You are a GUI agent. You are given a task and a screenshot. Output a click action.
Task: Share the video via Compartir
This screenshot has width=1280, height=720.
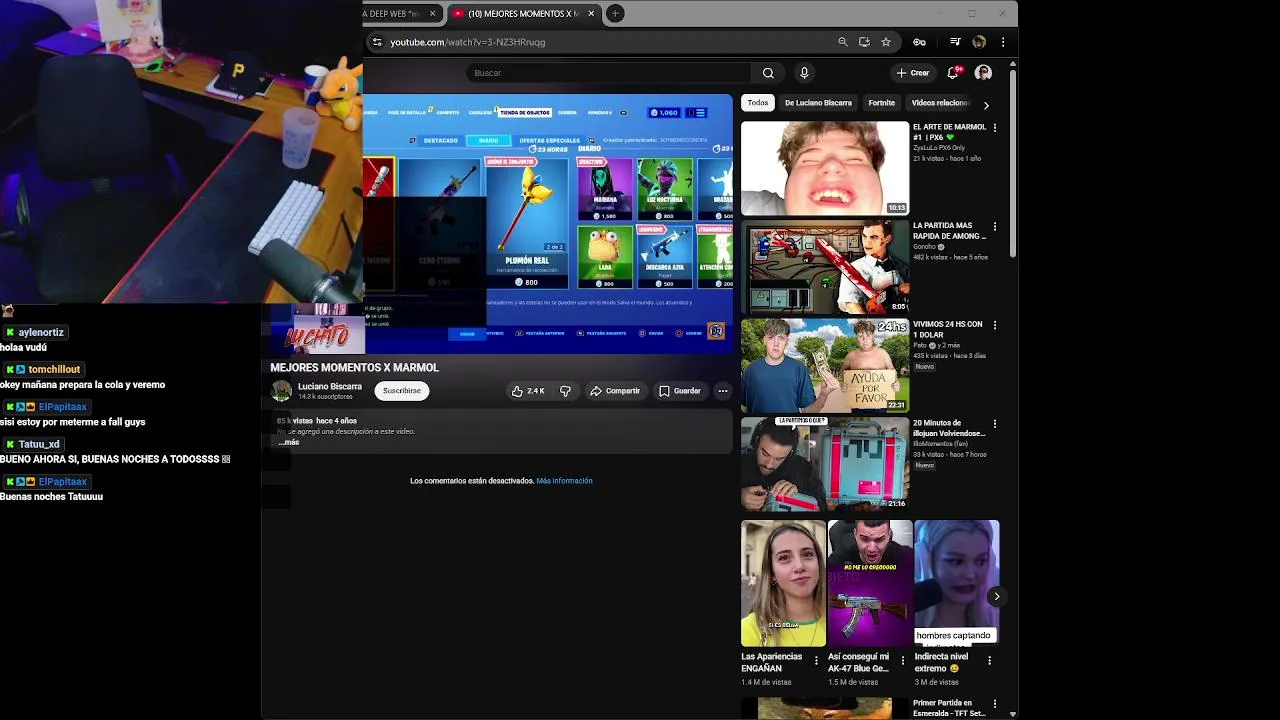pyautogui.click(x=615, y=391)
